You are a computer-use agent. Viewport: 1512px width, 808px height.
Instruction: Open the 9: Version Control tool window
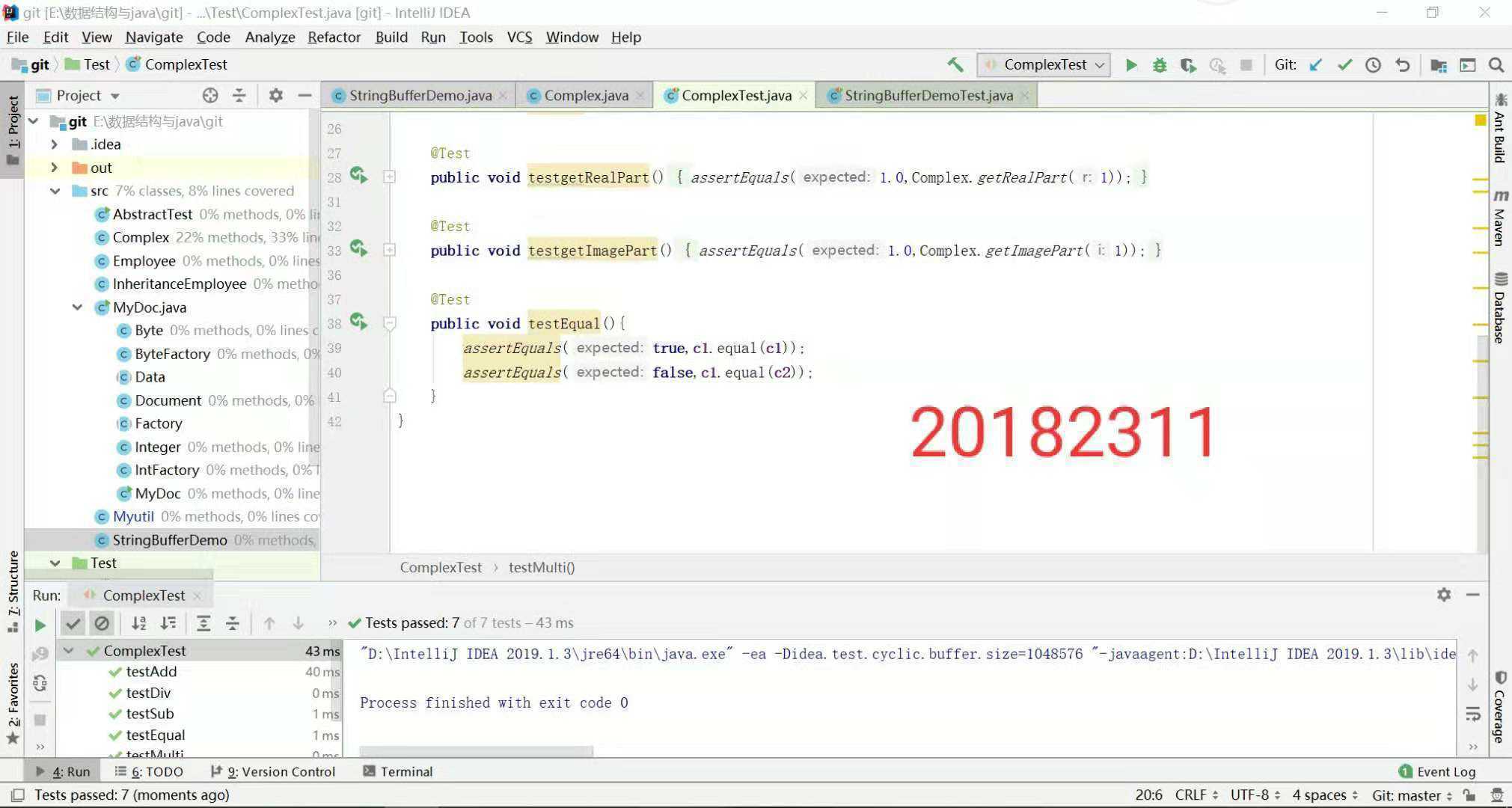click(x=273, y=771)
